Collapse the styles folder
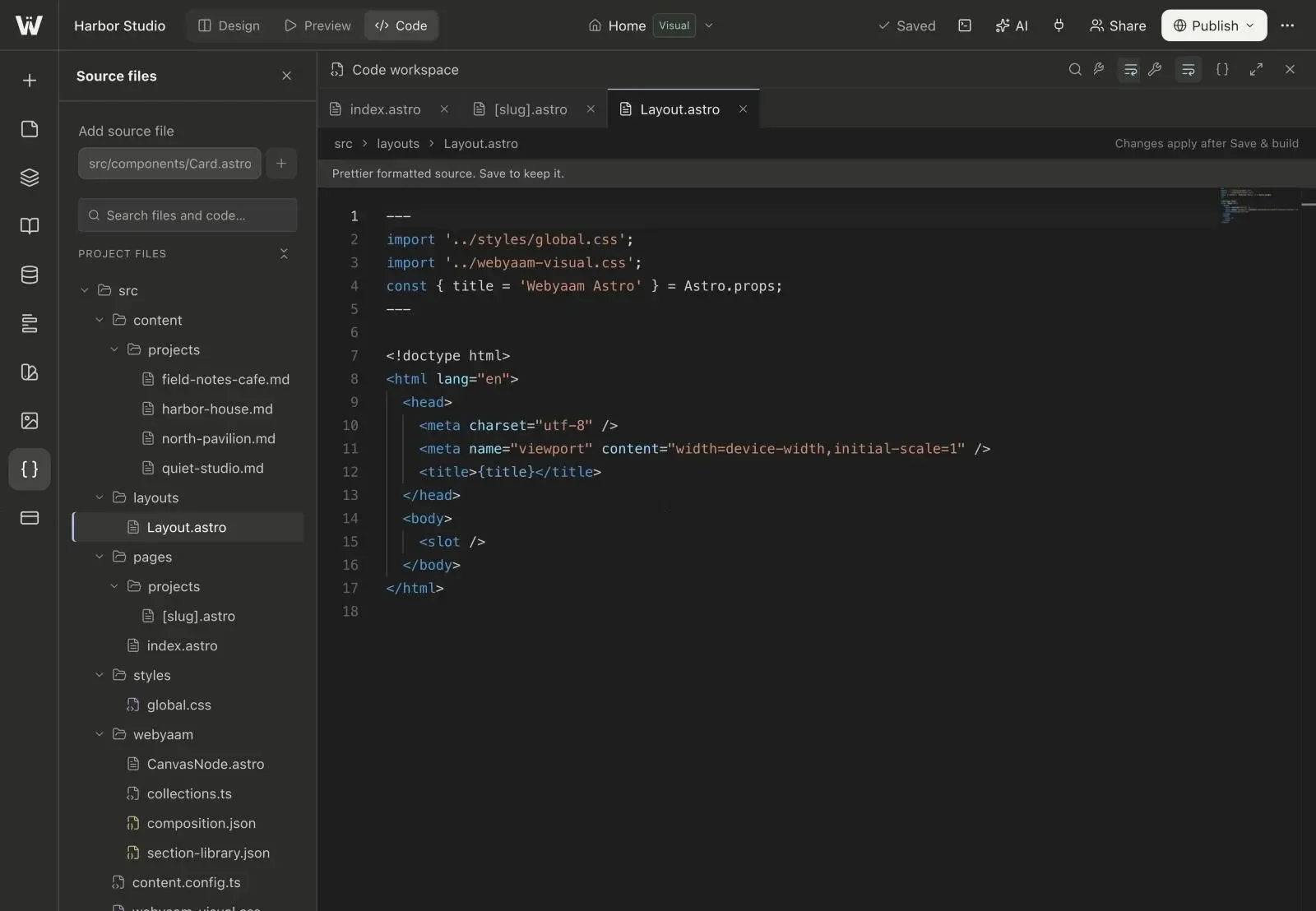The image size is (1316, 911). click(x=100, y=675)
